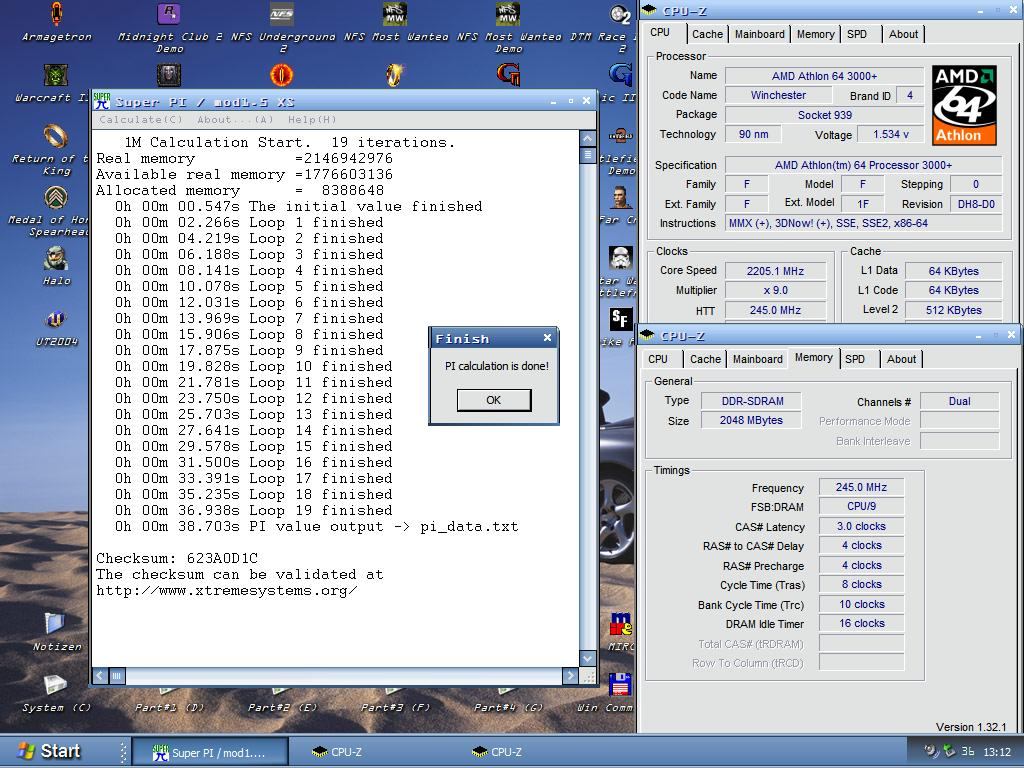This screenshot has width=1024, height=768.
Task: Switch to Cache tab in upper CPU-Z
Action: (707, 34)
